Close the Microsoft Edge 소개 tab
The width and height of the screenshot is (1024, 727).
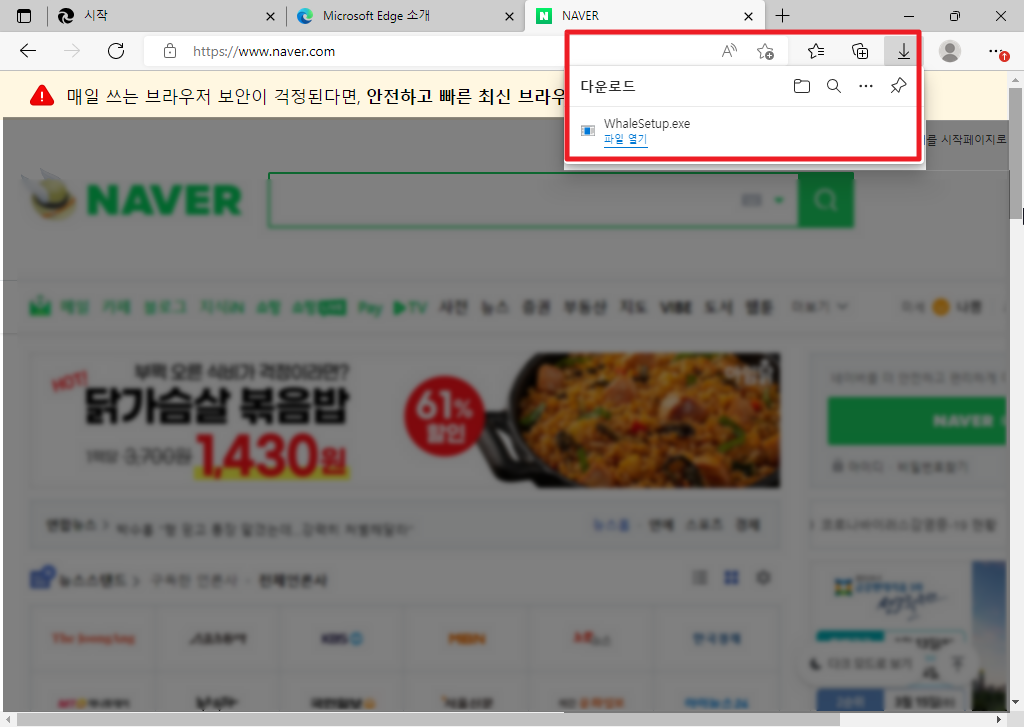coord(509,16)
